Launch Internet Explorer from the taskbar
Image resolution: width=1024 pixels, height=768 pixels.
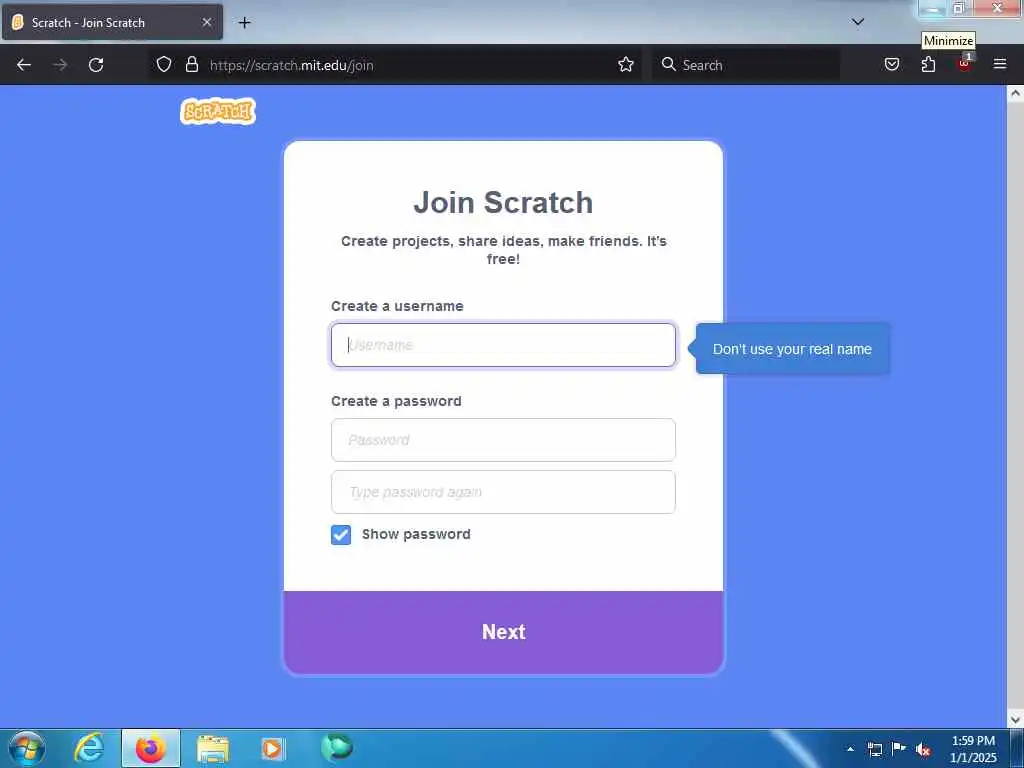coord(89,748)
